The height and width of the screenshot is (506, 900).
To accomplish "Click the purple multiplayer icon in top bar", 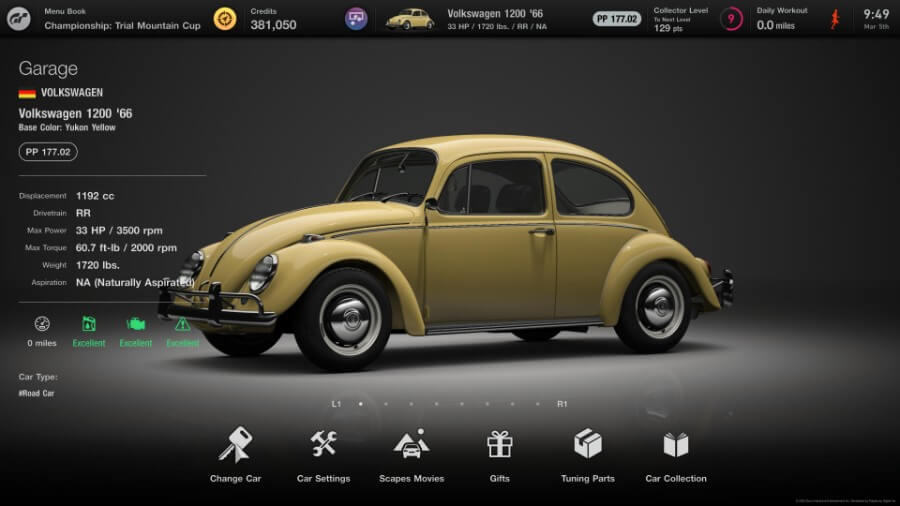I will coord(356,19).
